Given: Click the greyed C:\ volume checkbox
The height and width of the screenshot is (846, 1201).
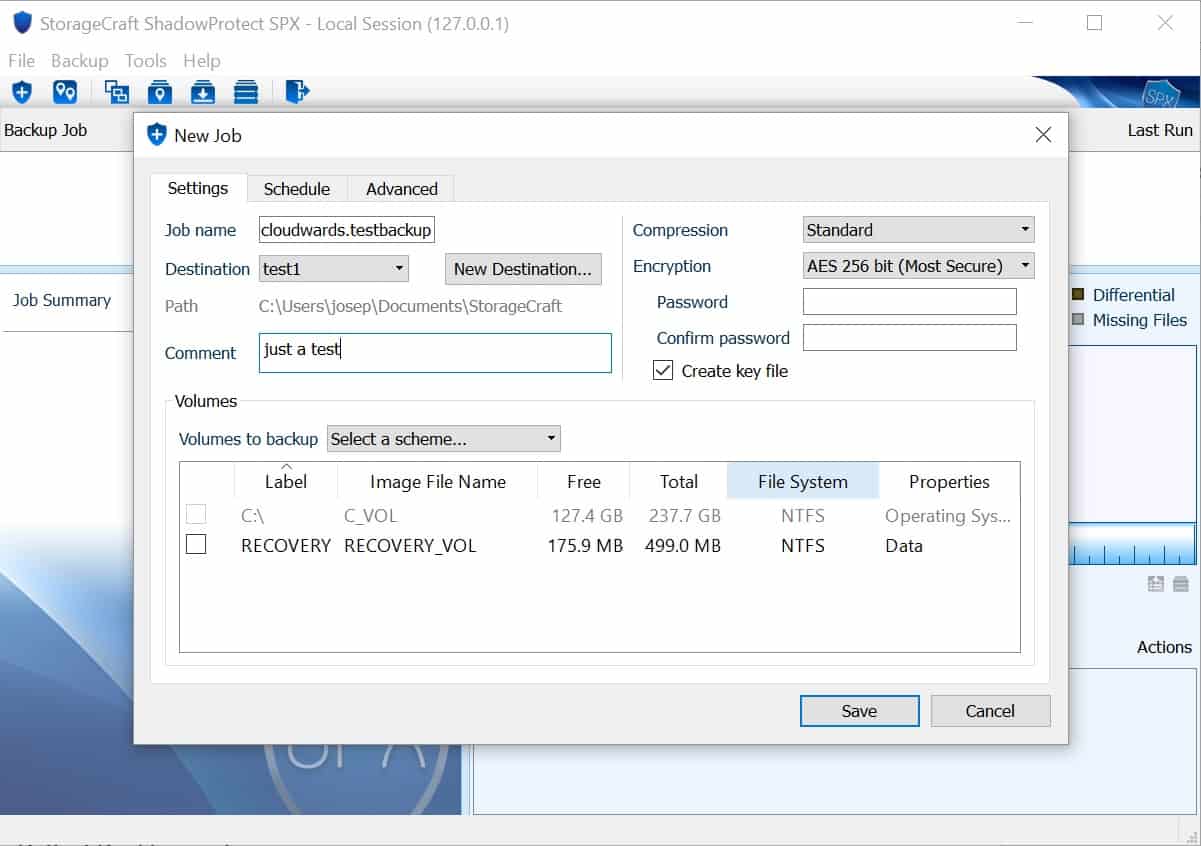Looking at the screenshot, I should pyautogui.click(x=196, y=515).
